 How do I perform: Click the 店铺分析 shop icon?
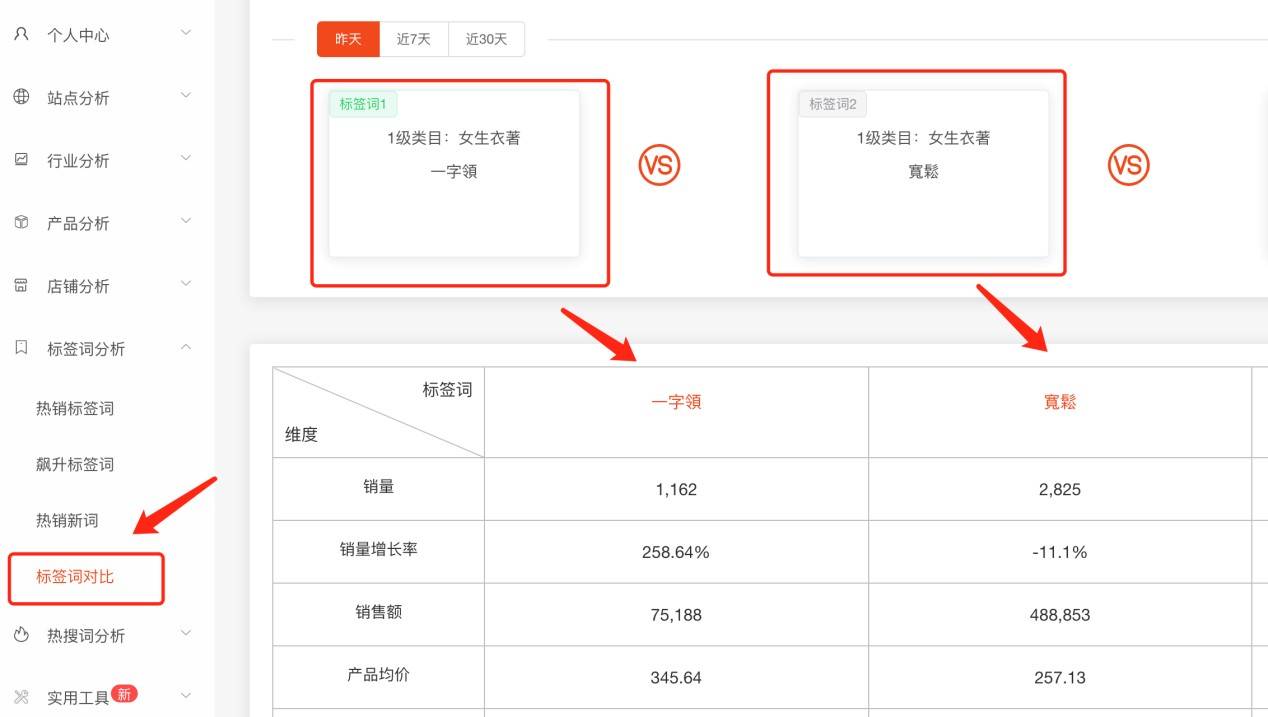click(x=21, y=285)
